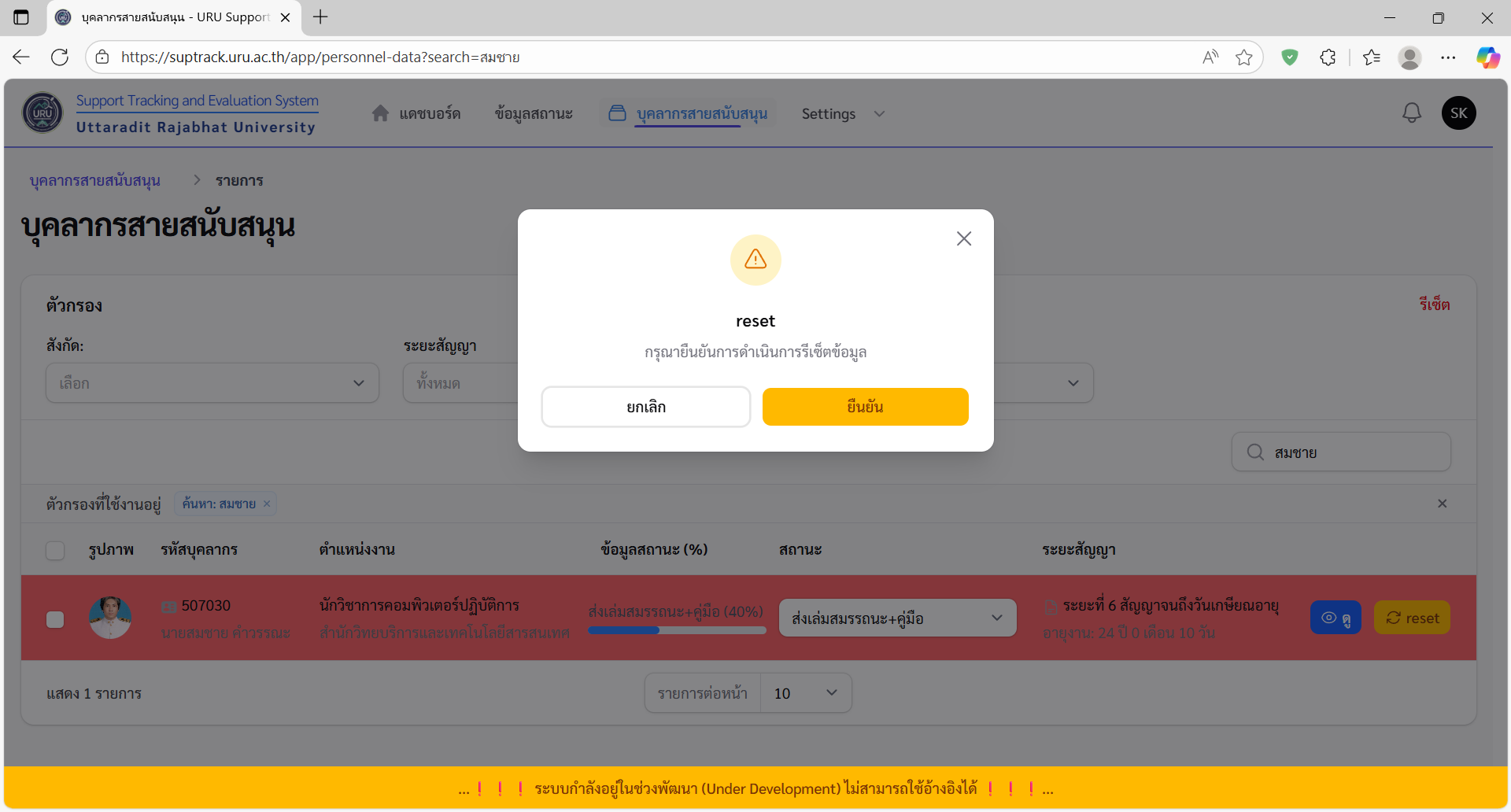This screenshot has width=1511, height=812.
Task: Click the document icon before ระยะที่ 6
Action: pos(1051,606)
